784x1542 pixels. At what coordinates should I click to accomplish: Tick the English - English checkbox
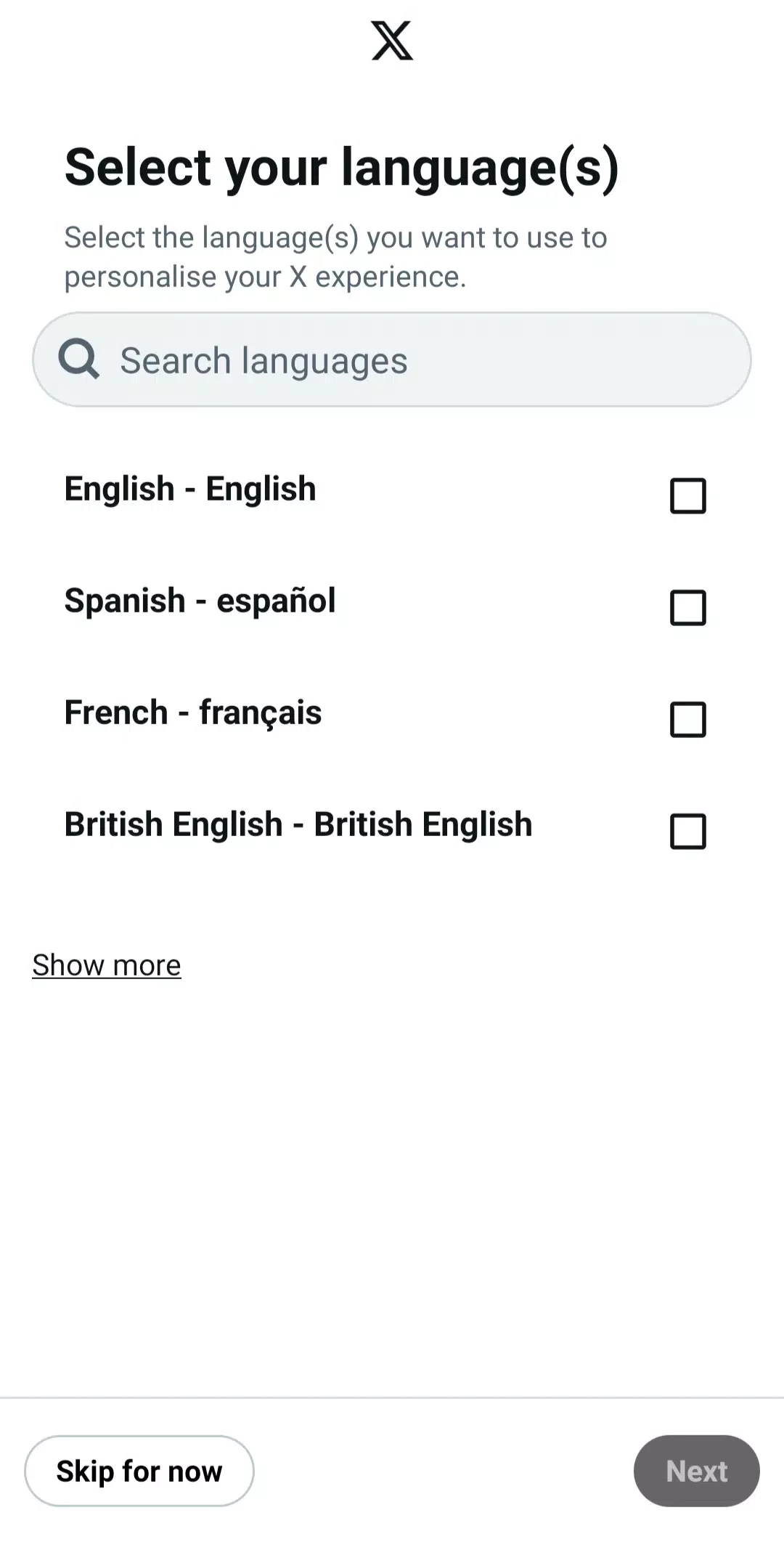pyautogui.click(x=687, y=496)
